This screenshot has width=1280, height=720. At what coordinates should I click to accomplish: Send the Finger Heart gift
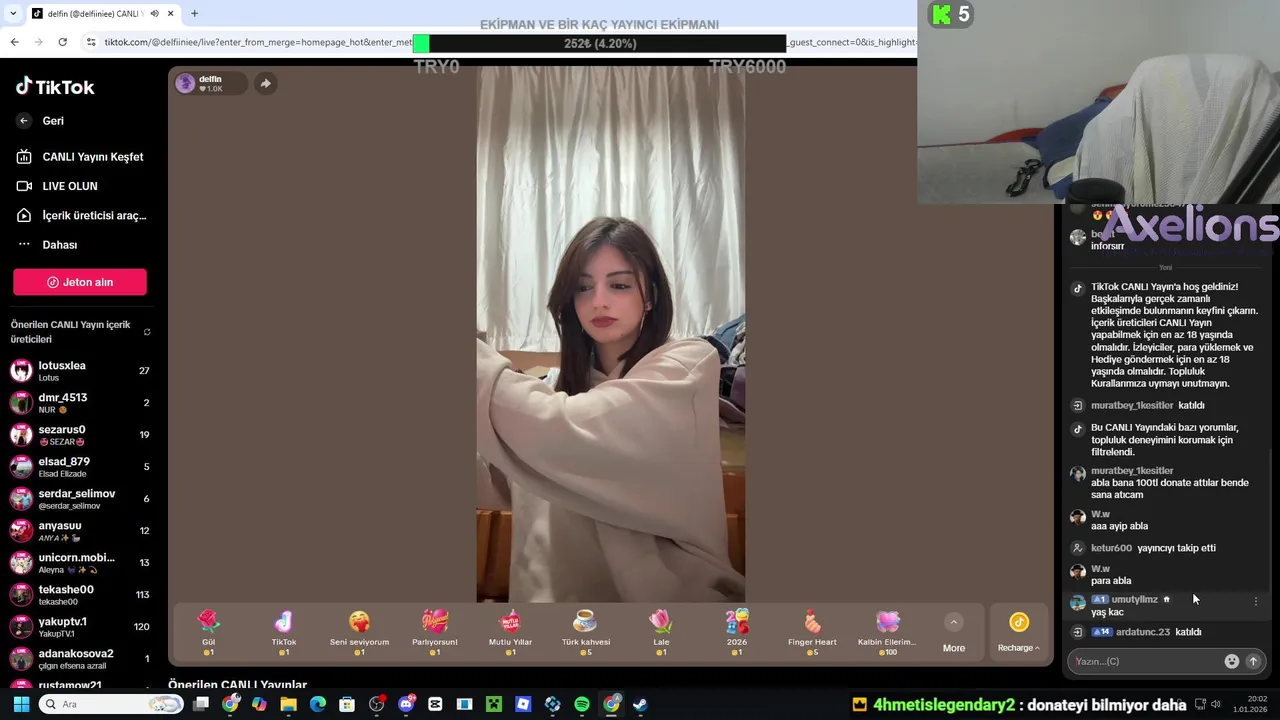click(812, 633)
